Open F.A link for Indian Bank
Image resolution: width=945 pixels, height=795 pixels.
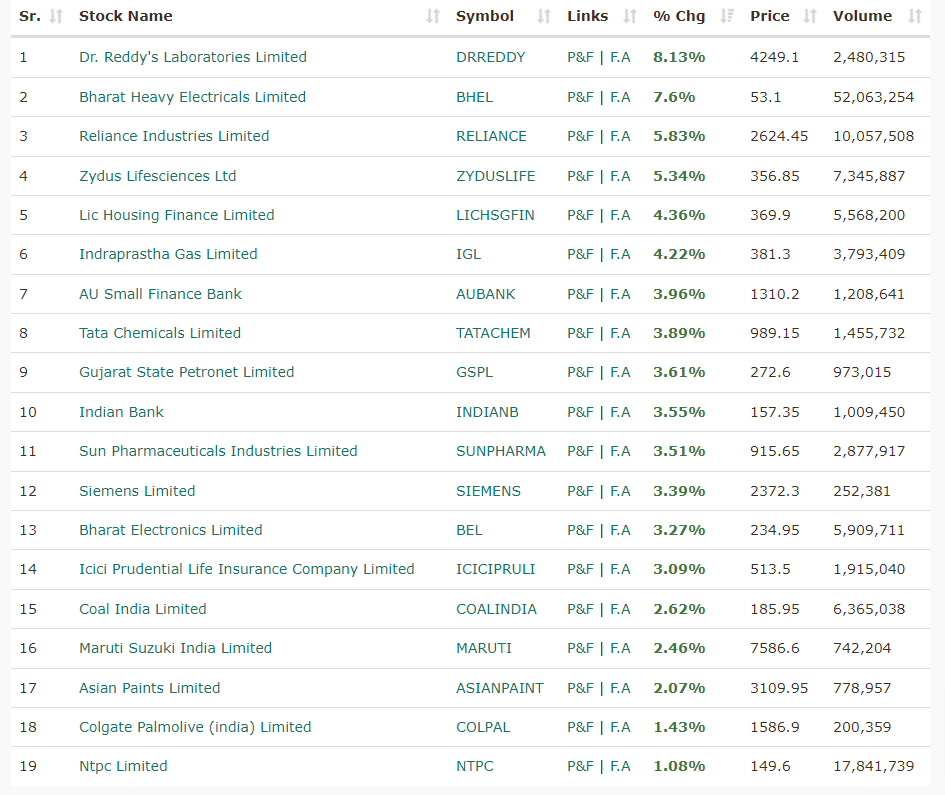tap(620, 412)
